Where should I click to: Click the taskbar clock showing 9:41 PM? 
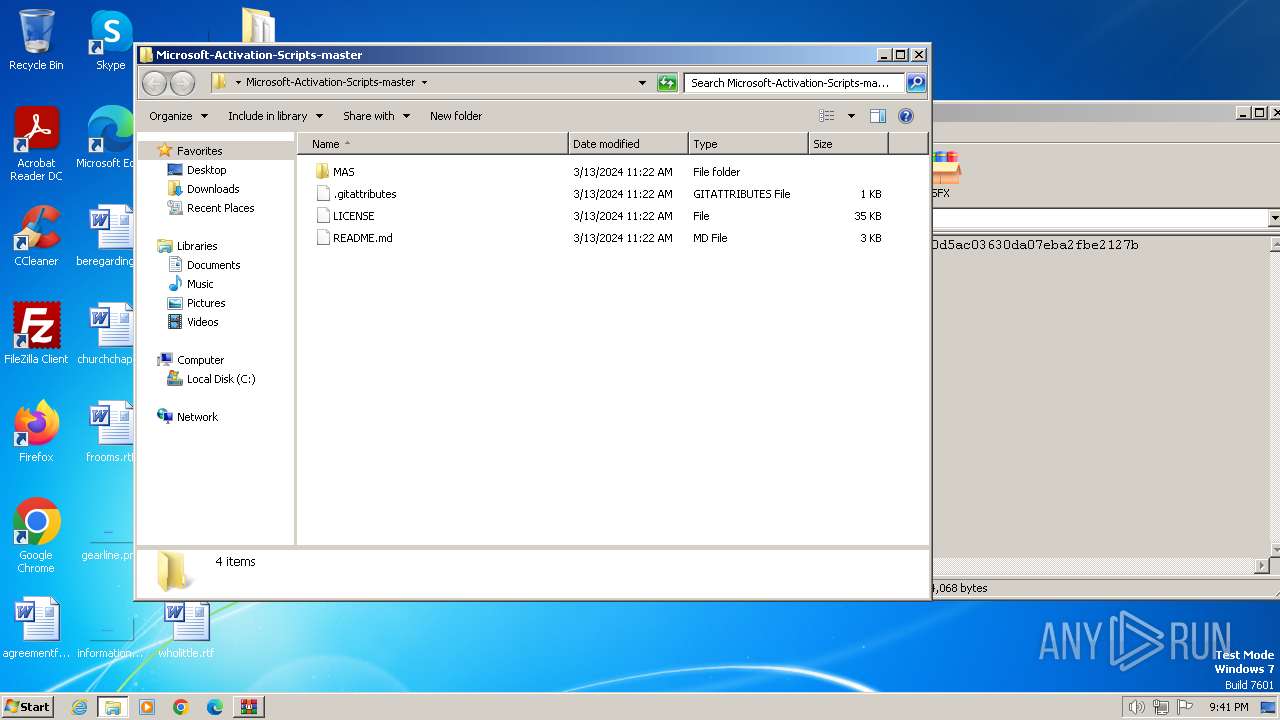pos(1228,707)
